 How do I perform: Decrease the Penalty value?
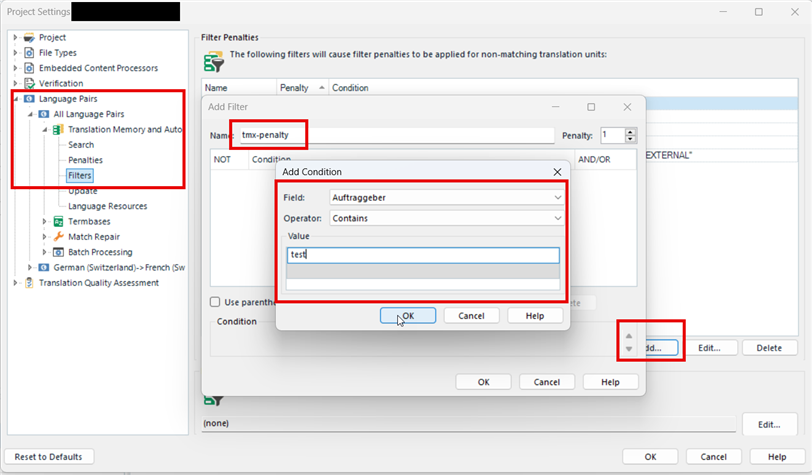tap(630, 139)
